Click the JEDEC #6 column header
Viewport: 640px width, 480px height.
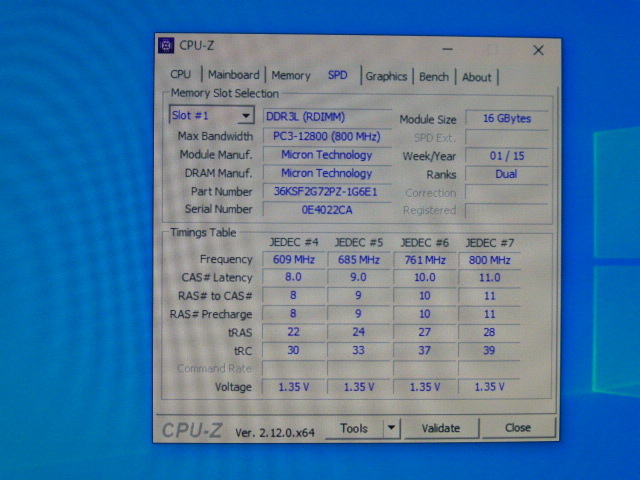[x=424, y=243]
